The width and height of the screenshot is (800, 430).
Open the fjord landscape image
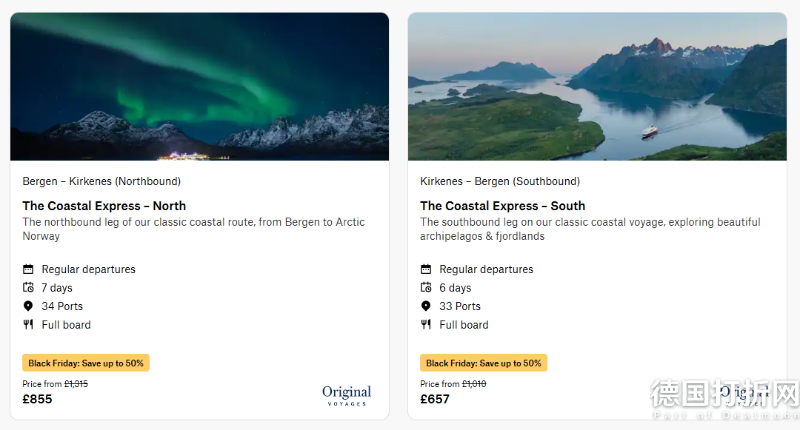tap(597, 86)
